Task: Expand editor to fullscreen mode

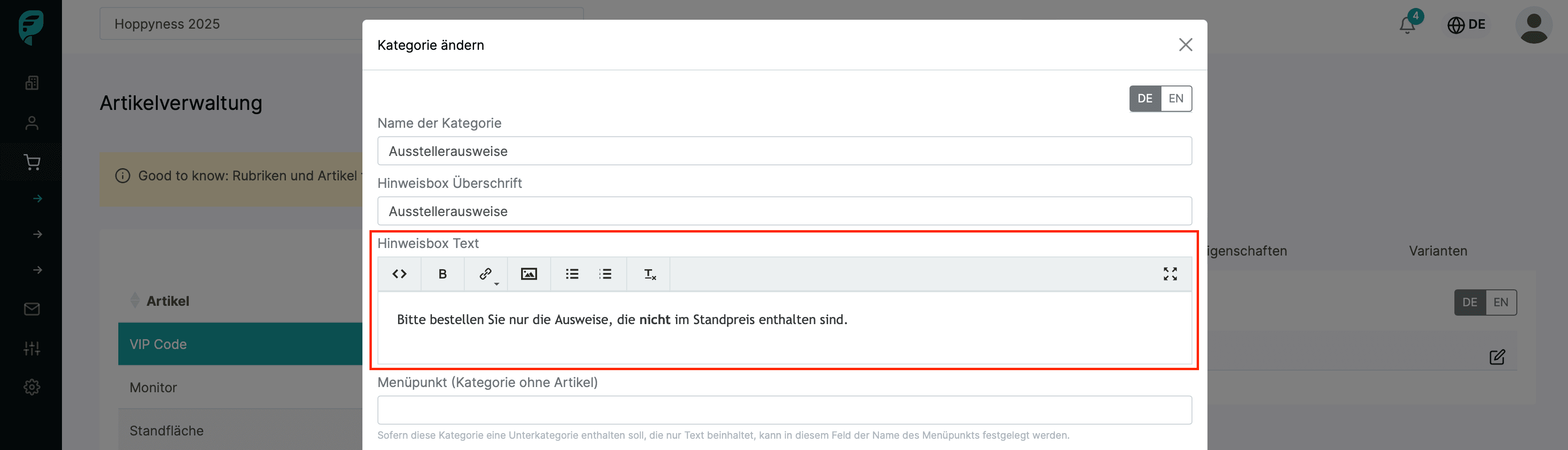Action: click(x=1170, y=274)
